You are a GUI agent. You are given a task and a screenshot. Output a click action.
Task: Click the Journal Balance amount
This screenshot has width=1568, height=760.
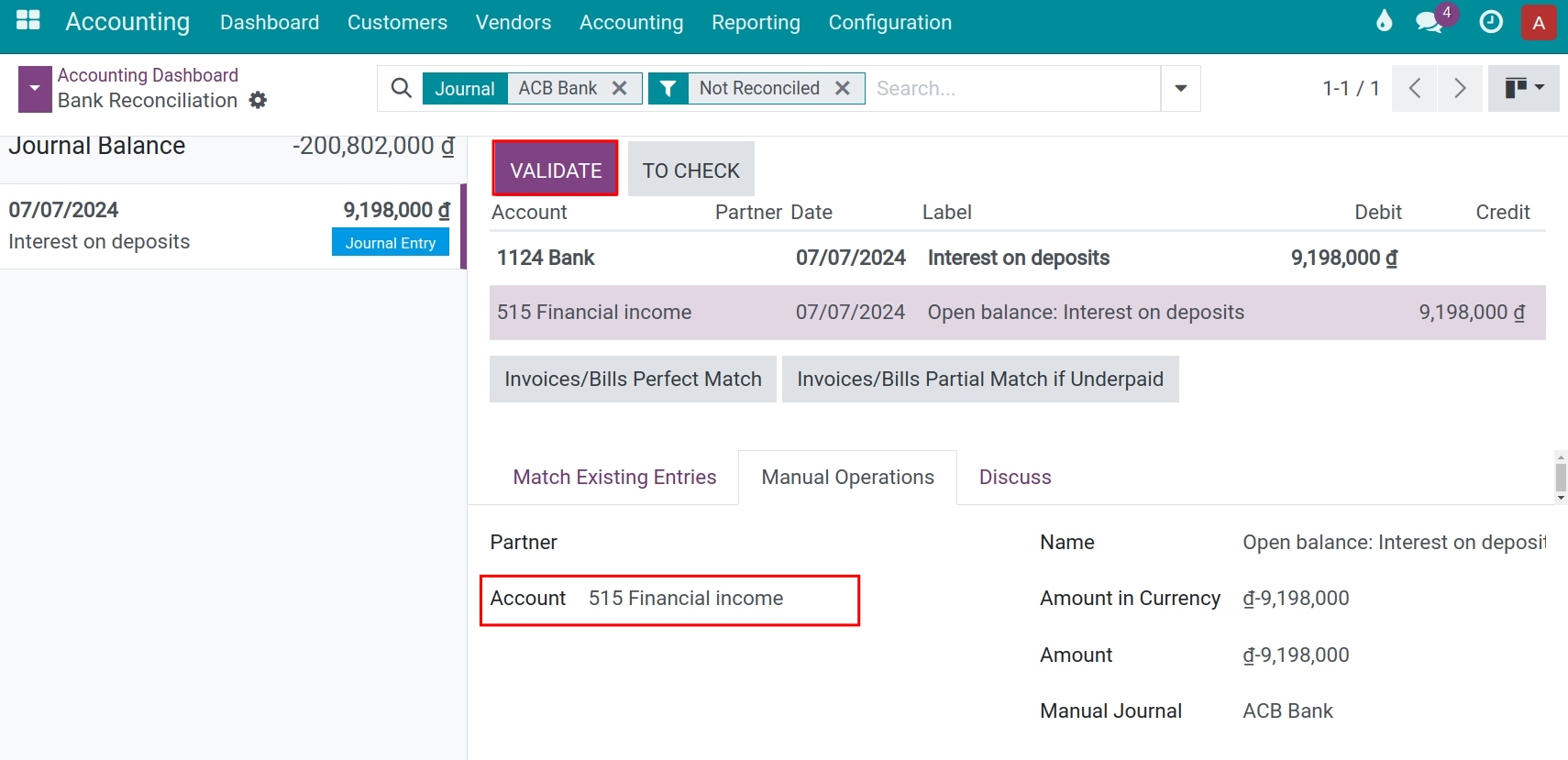[373, 147]
